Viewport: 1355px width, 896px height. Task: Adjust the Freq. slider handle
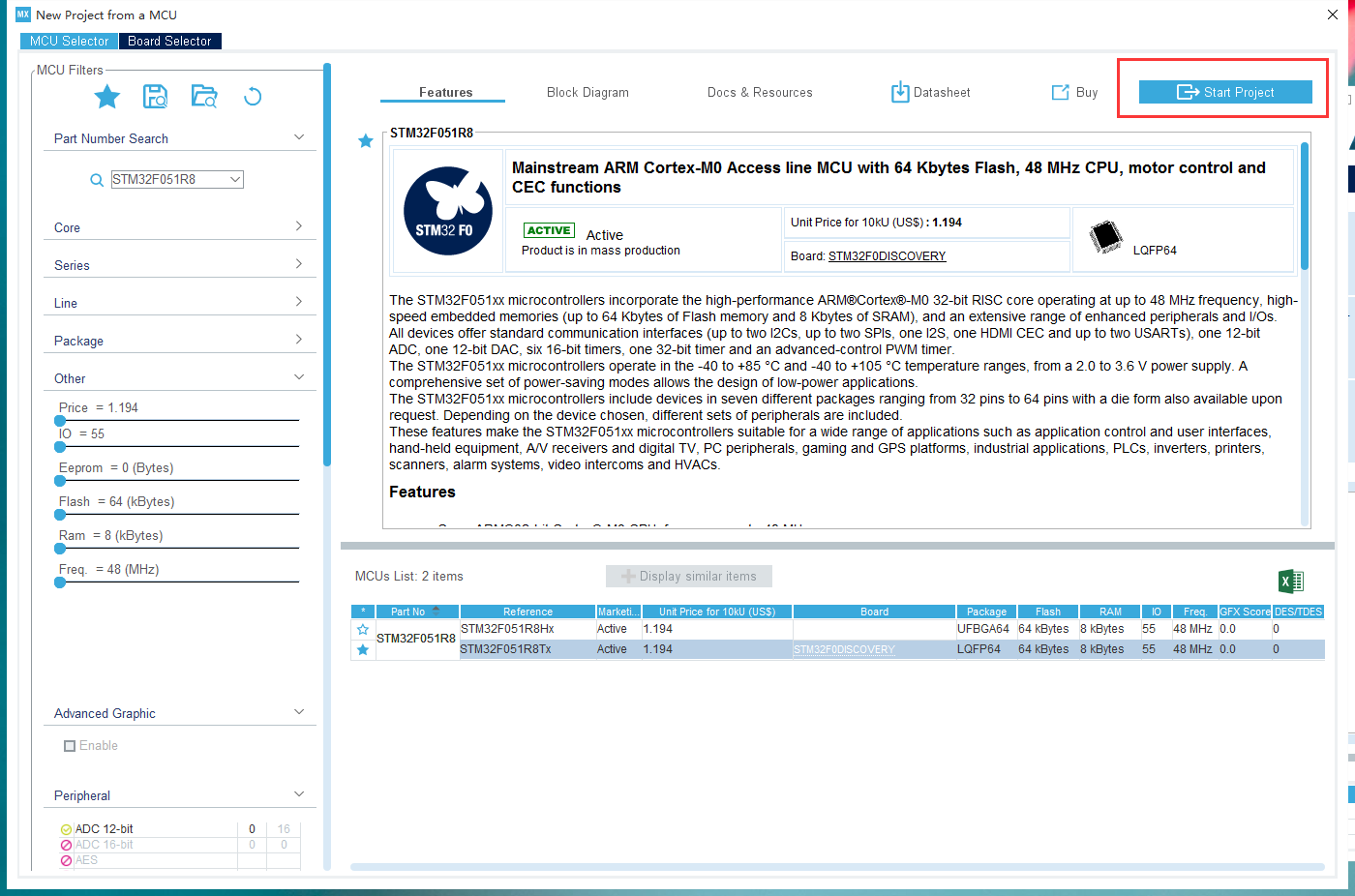[60, 582]
